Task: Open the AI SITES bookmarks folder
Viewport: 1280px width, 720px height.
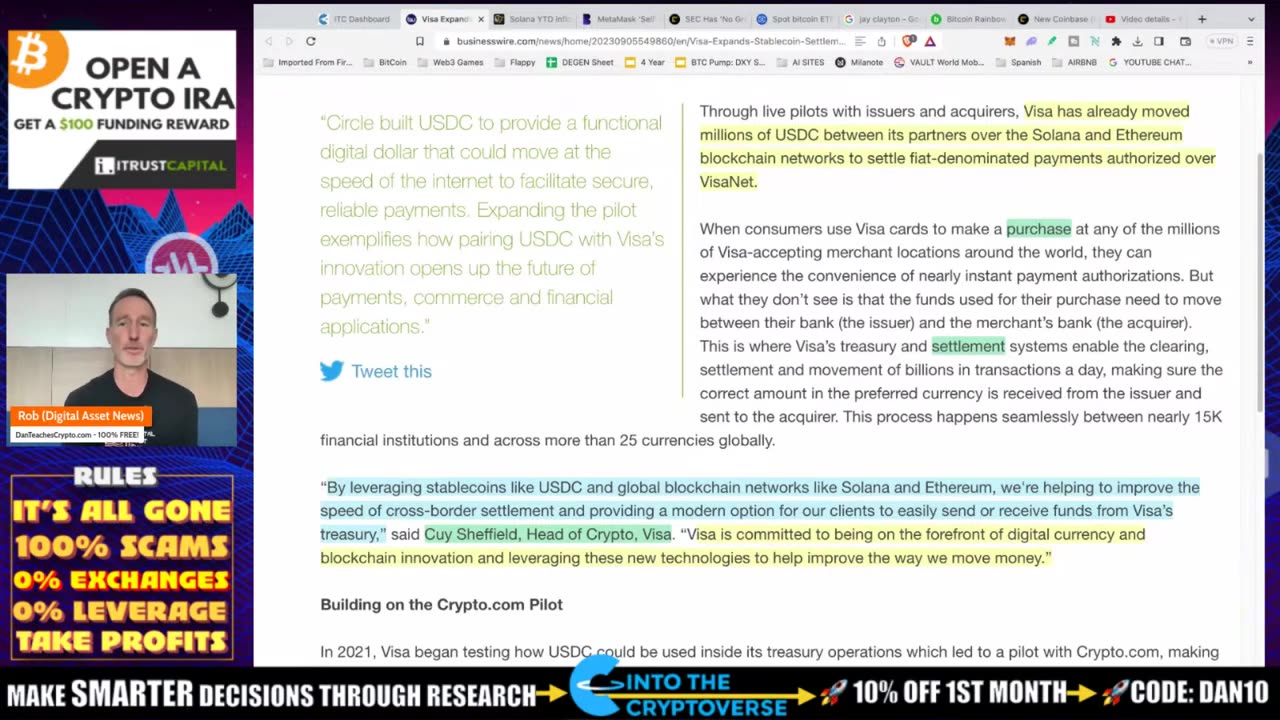Action: click(x=800, y=62)
